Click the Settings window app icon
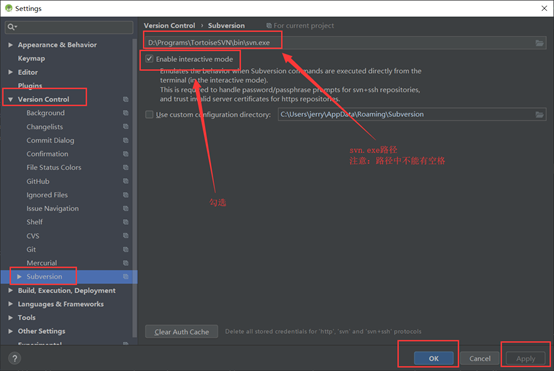Viewport: 554px width, 371px height. 8,8
